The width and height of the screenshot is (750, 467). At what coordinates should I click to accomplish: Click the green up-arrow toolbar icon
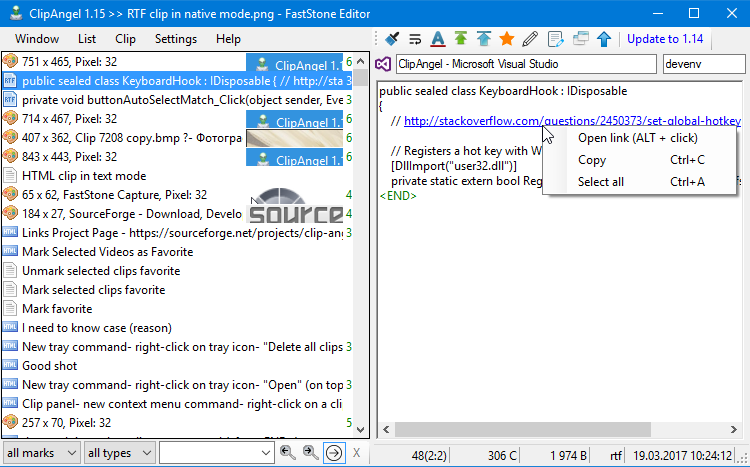click(x=461, y=39)
